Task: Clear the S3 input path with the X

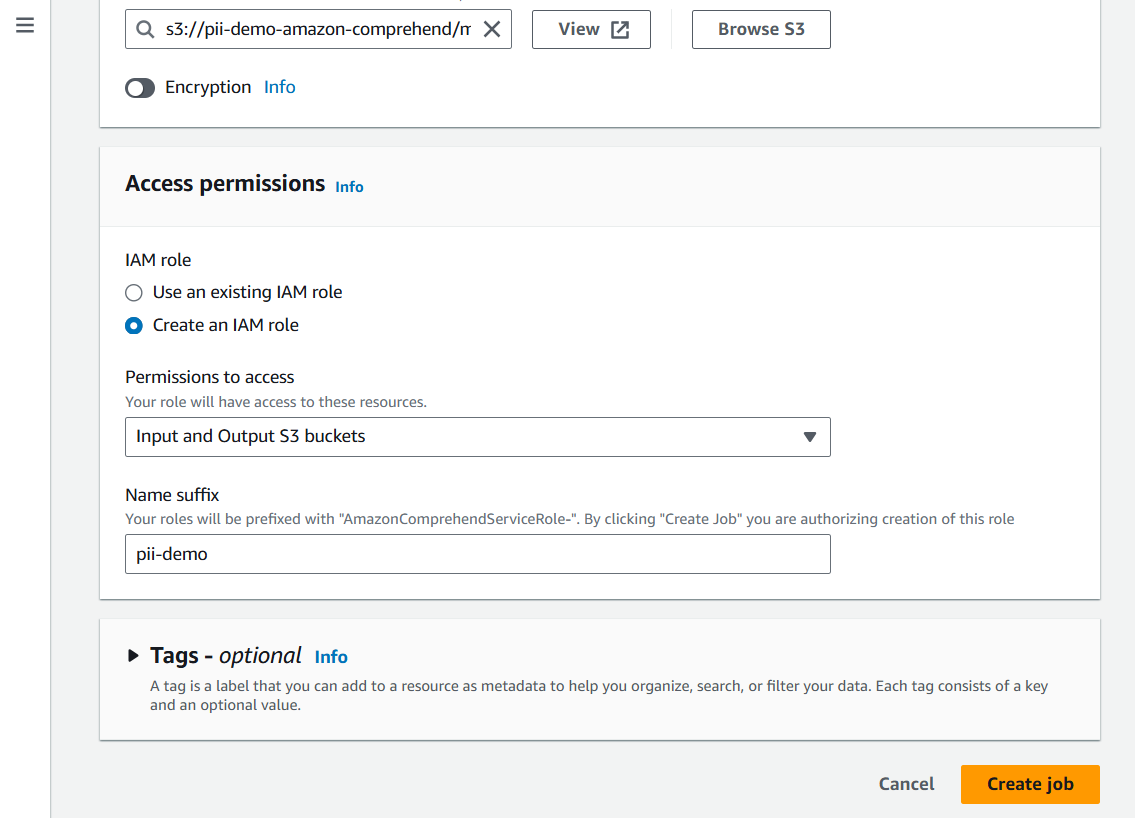Action: [x=491, y=29]
